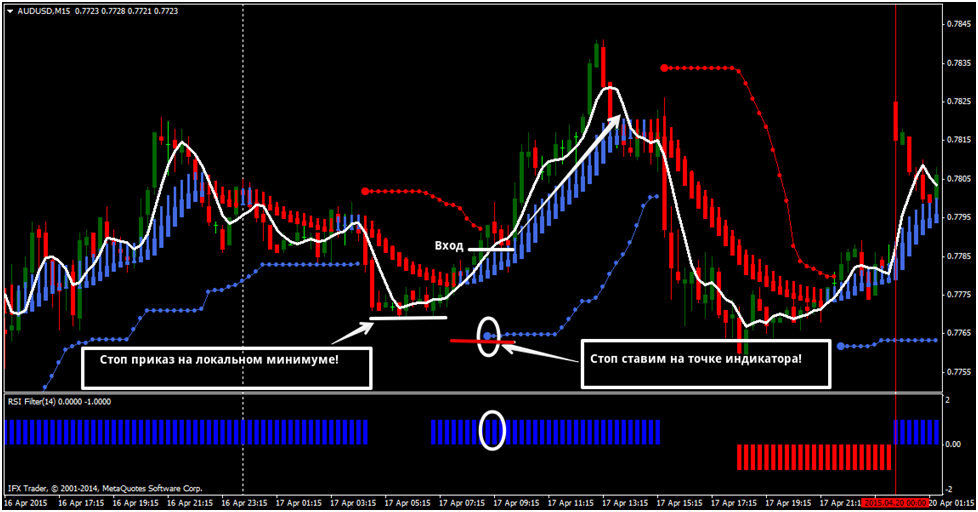Click the 17 Apr 07:15 time label
Image resolution: width=978 pixels, height=512 pixels.
tap(462, 502)
